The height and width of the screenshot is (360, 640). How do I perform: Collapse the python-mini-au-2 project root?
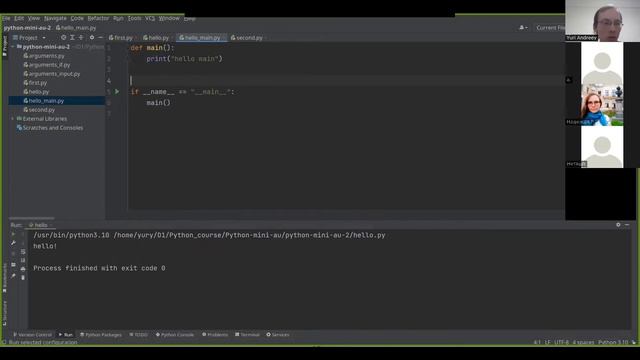(x=13, y=47)
